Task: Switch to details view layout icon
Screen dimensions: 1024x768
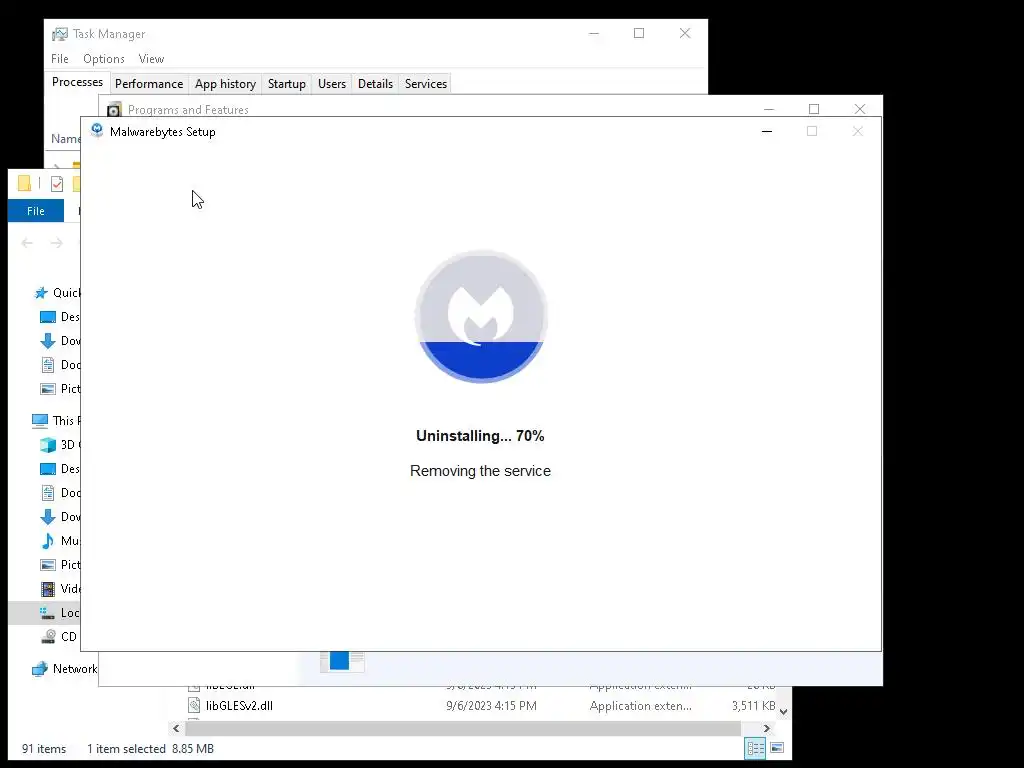Action: tap(756, 748)
